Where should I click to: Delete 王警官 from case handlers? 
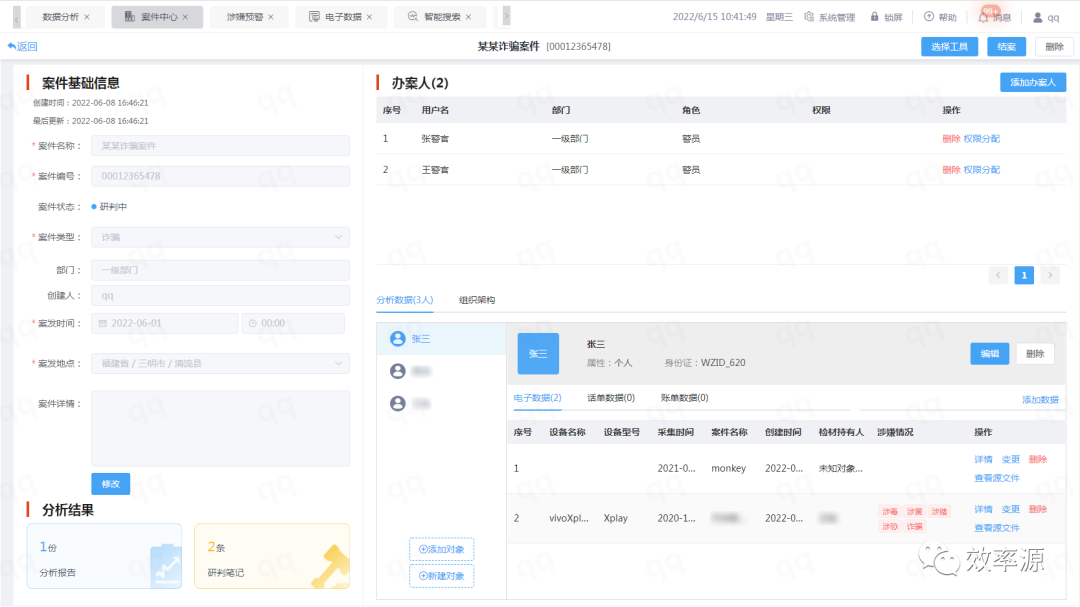pos(951,169)
